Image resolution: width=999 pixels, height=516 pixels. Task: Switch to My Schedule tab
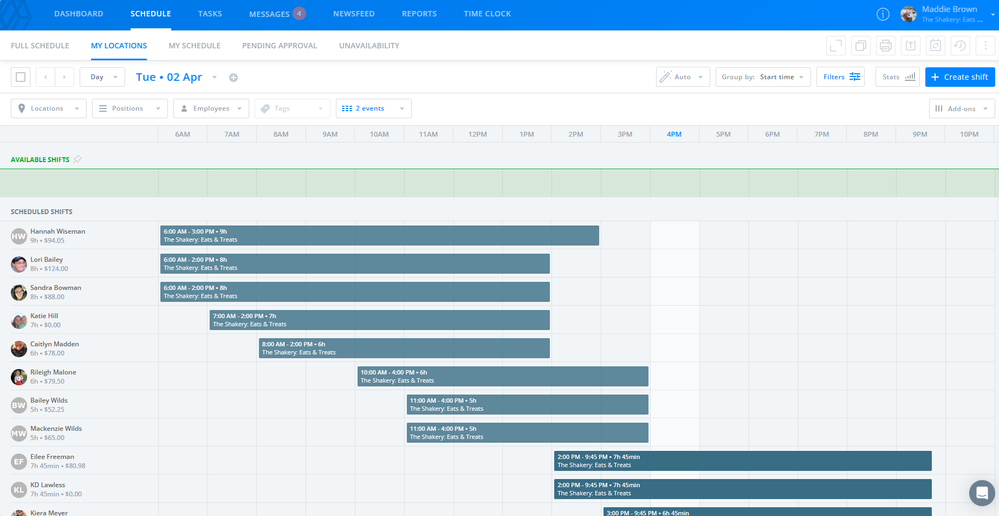(194, 46)
